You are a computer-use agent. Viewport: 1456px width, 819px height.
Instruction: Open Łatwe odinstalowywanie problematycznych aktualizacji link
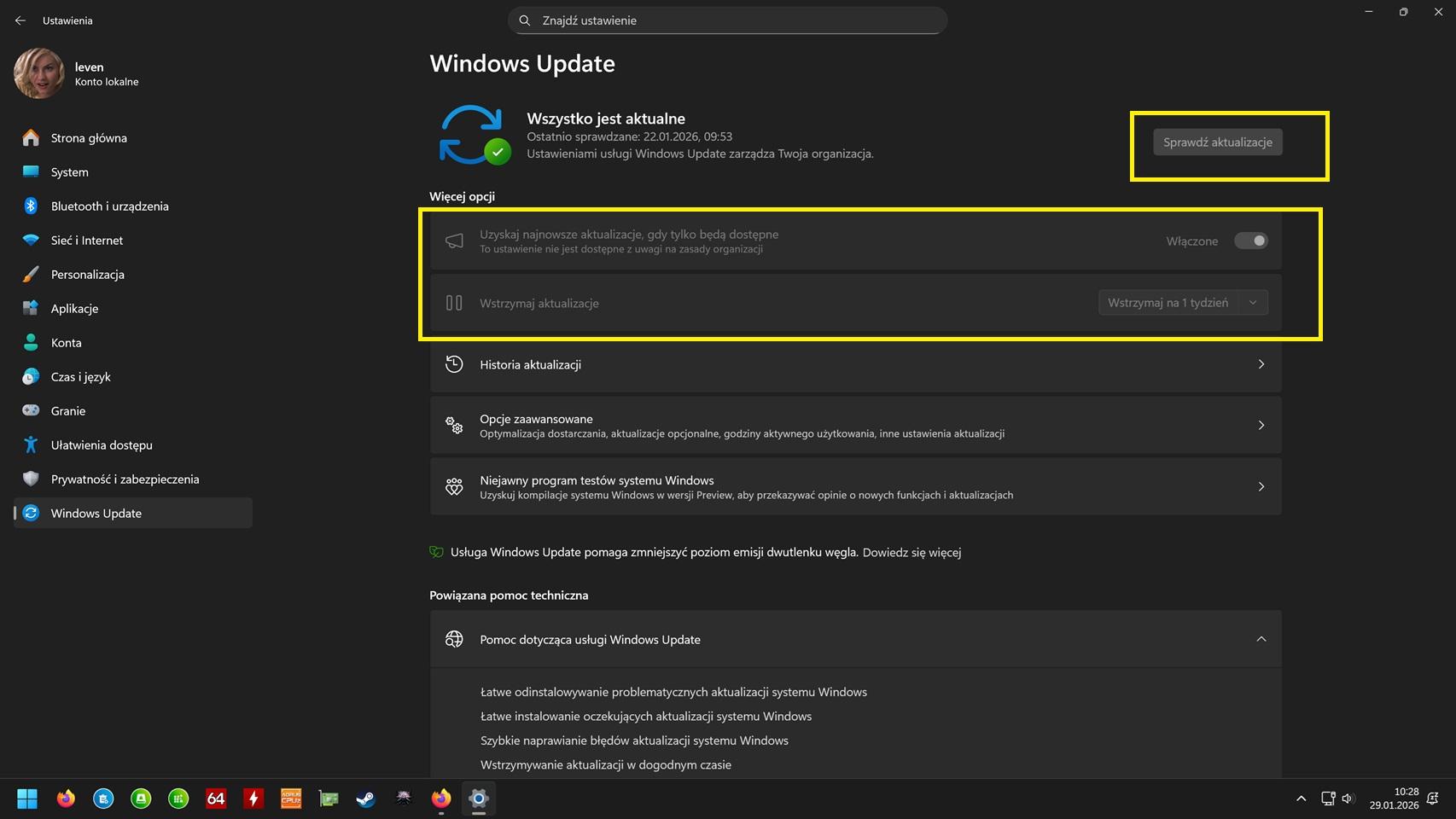click(x=673, y=692)
